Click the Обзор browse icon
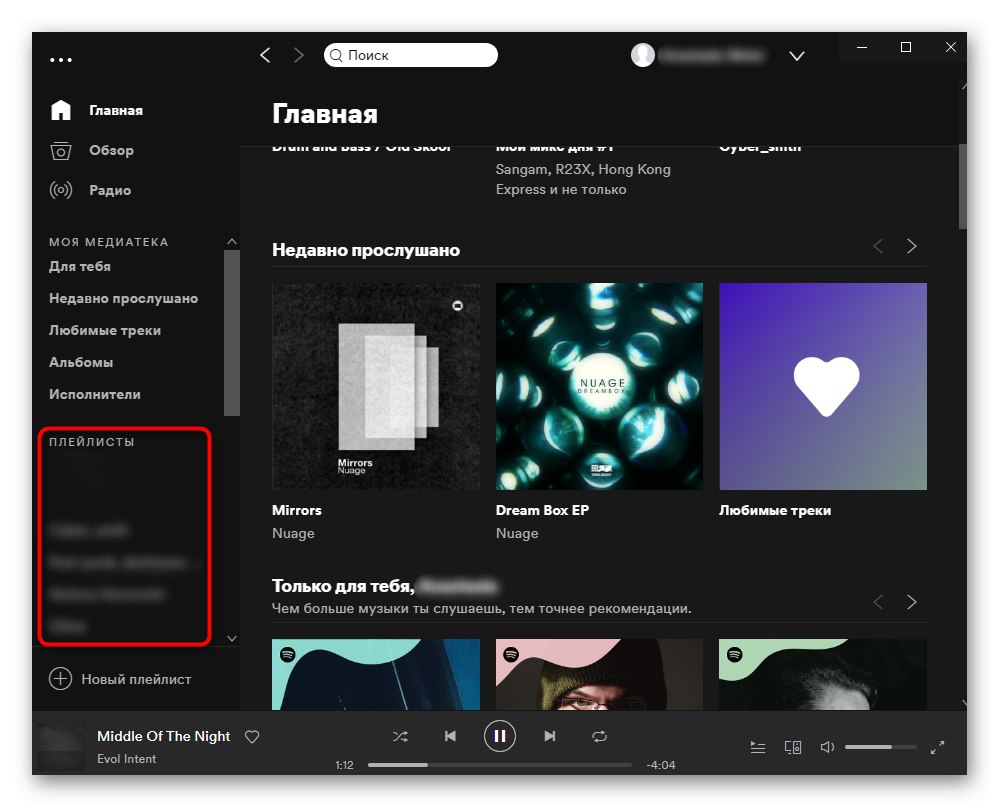The width and height of the screenshot is (999, 807). pyautogui.click(x=61, y=151)
